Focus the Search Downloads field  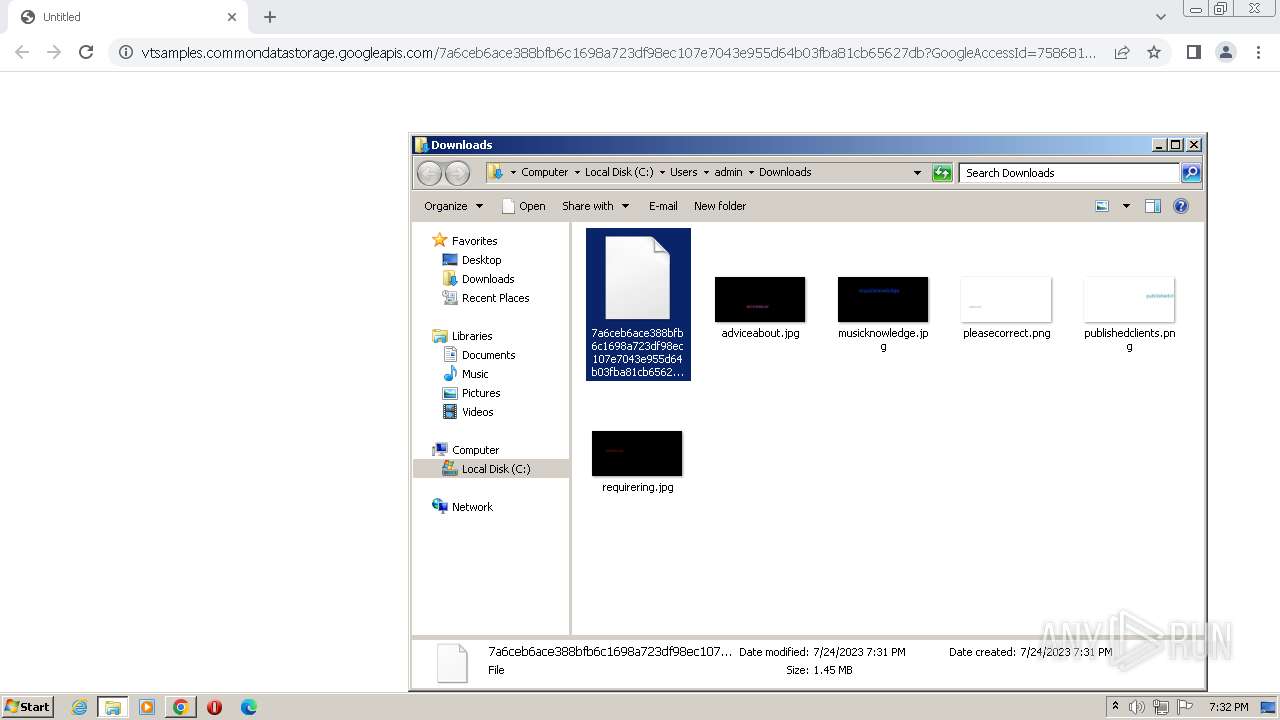tap(1069, 173)
